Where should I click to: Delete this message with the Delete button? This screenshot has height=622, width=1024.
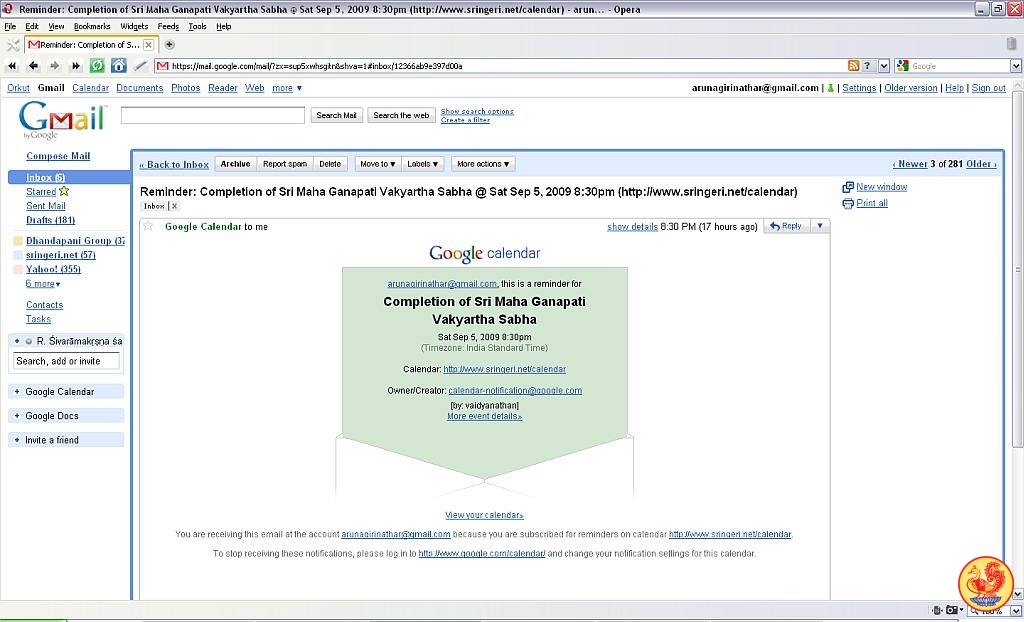coord(330,164)
